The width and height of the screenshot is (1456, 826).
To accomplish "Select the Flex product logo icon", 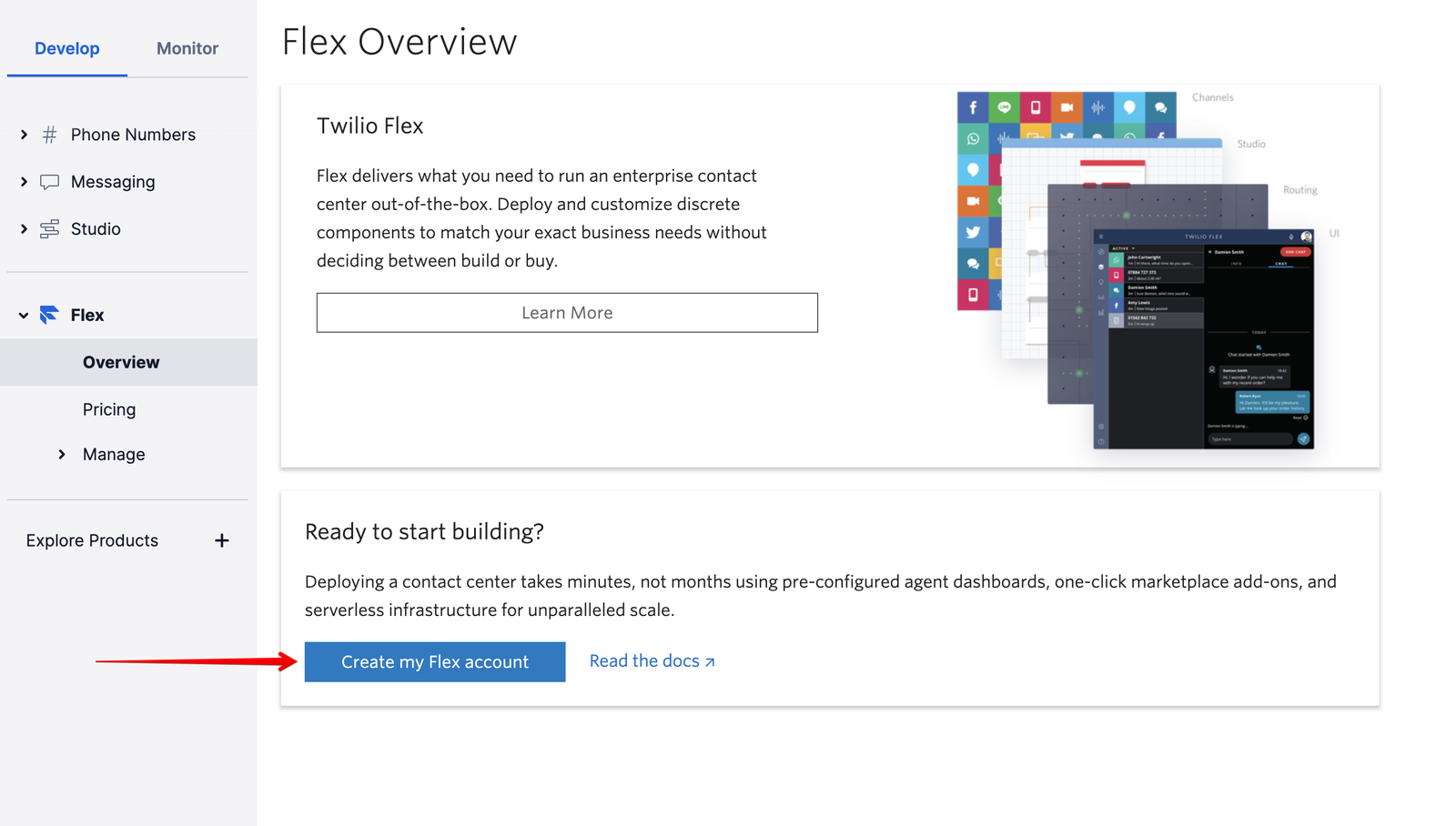I will tap(48, 315).
